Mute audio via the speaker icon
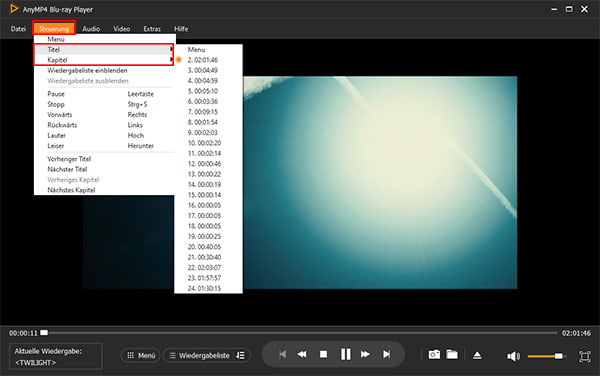 point(513,356)
